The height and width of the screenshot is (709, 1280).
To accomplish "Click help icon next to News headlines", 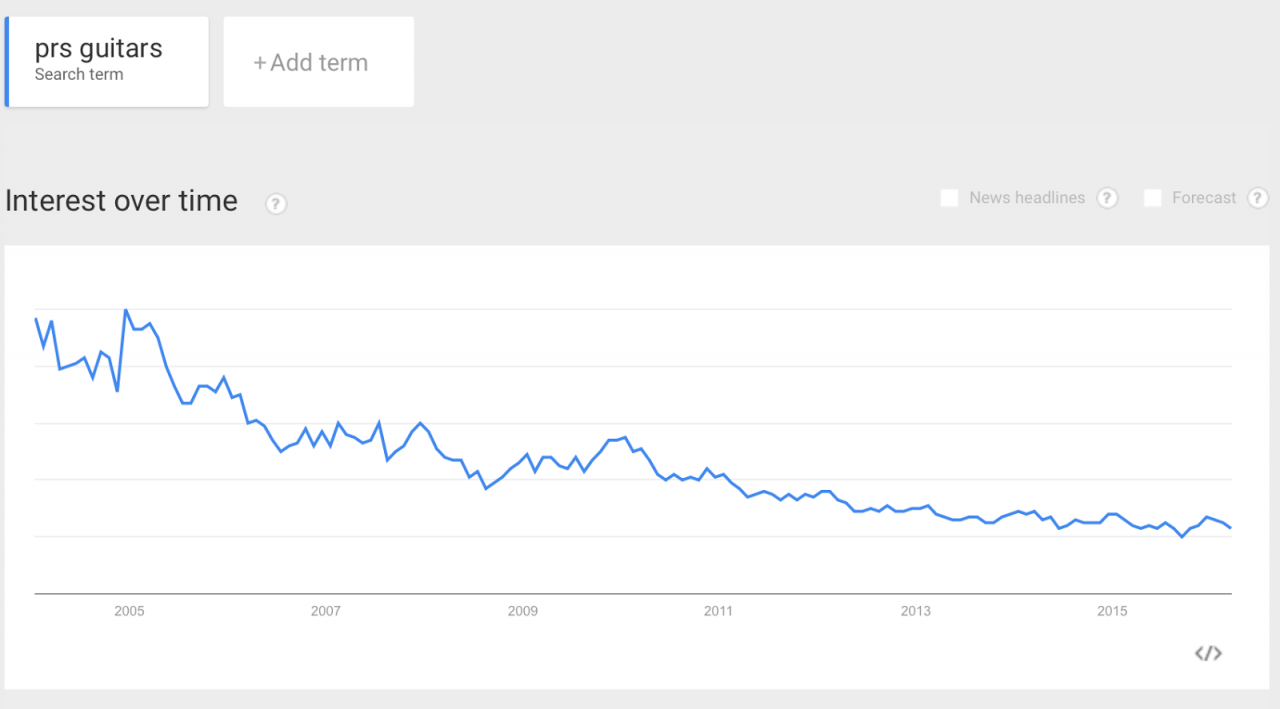I will pyautogui.click(x=1107, y=198).
